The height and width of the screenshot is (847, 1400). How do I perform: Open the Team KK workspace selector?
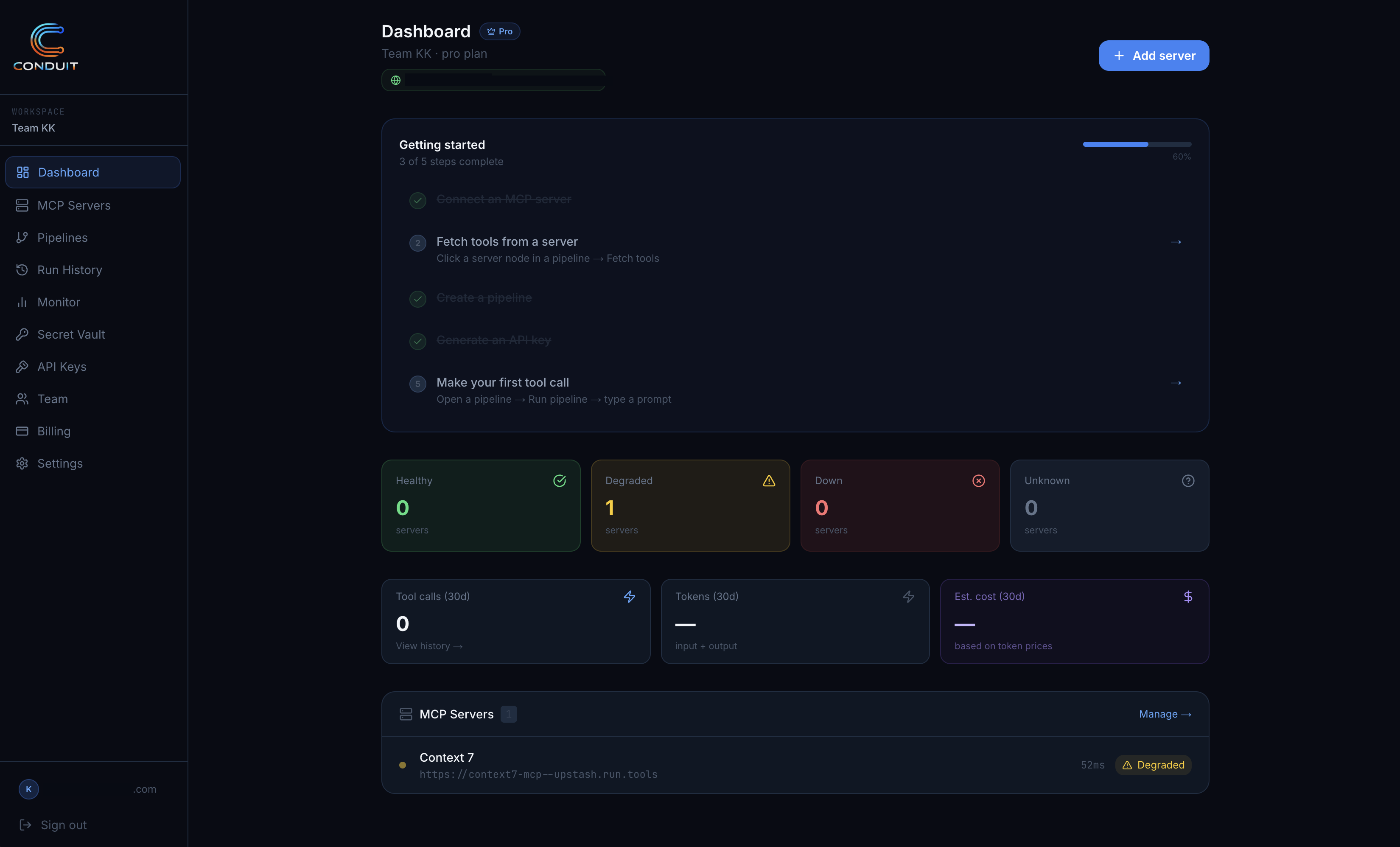point(34,128)
